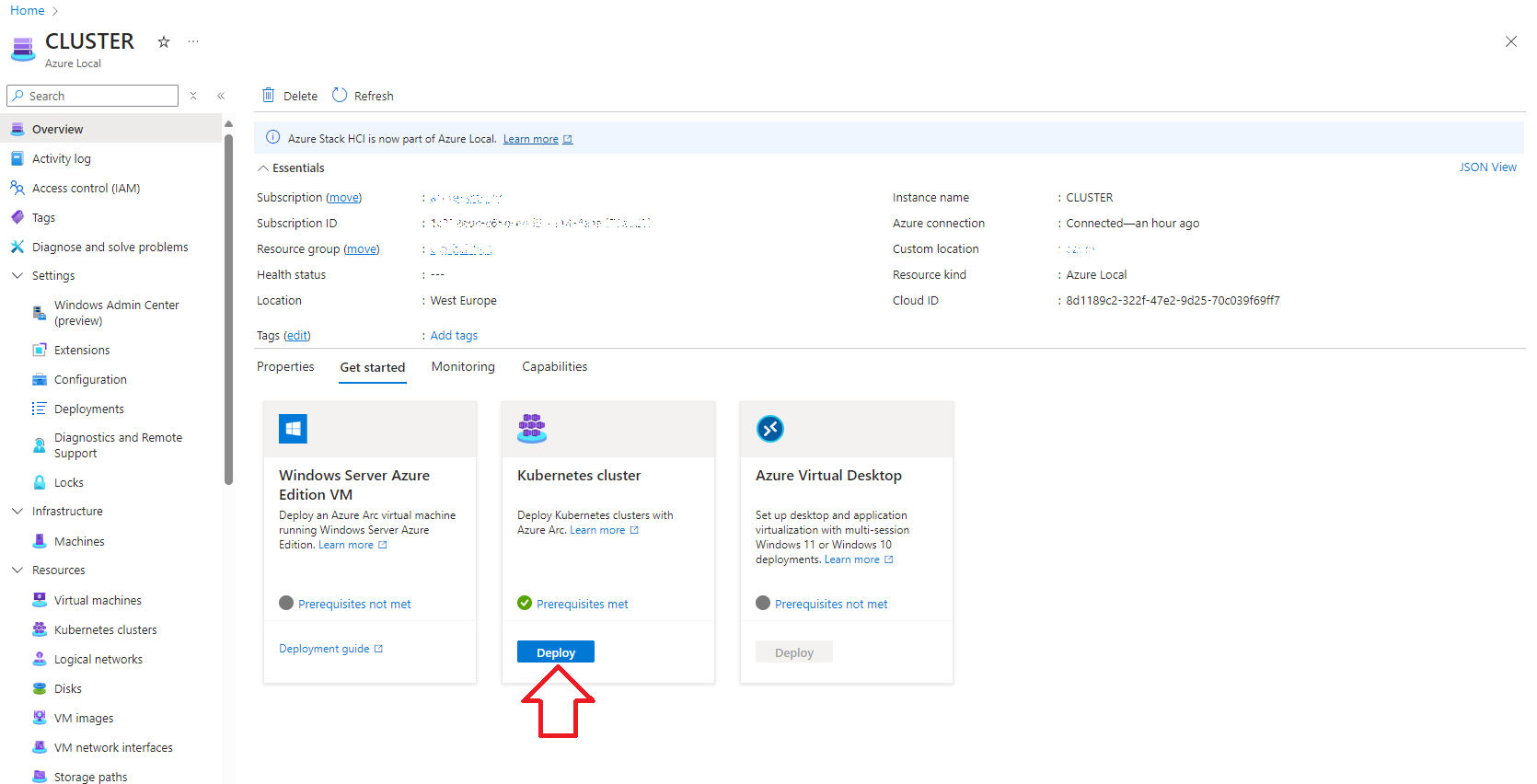Click the Extensions icon
Image resolution: width=1537 pixels, height=784 pixels.
(40, 350)
